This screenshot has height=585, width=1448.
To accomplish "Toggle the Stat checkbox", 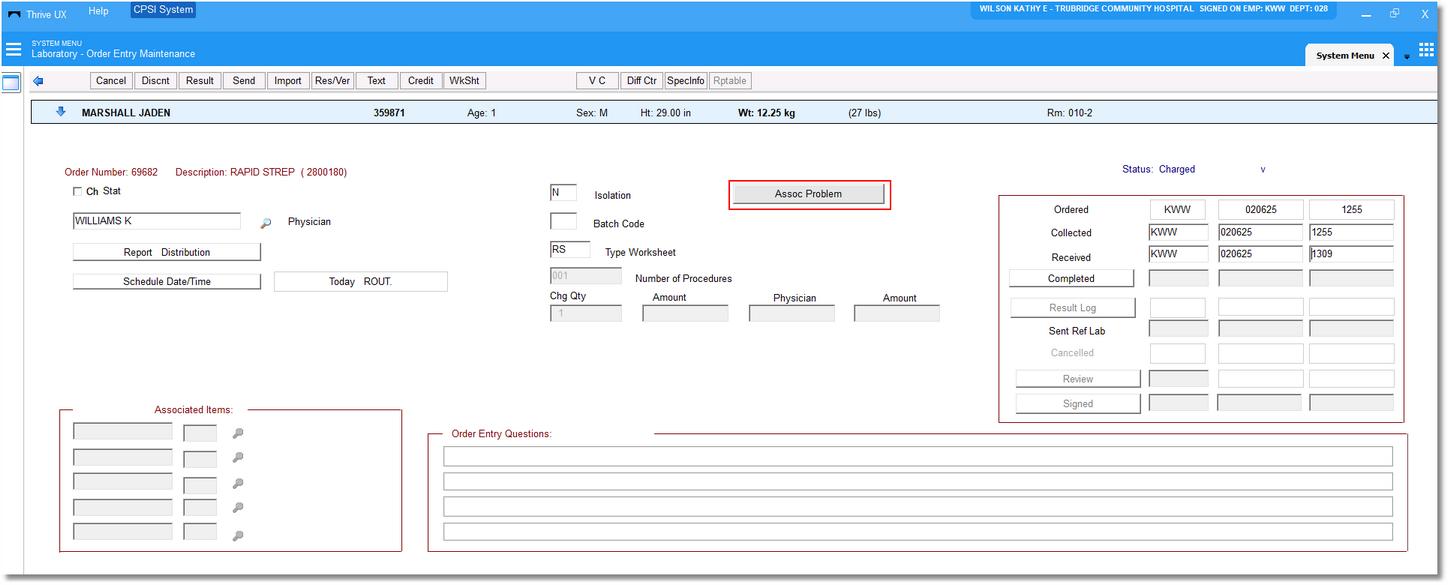I will 78,191.
